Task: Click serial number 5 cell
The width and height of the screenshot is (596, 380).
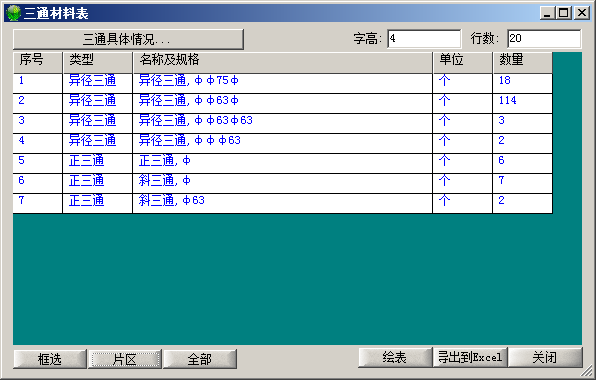Action: pos(38,163)
